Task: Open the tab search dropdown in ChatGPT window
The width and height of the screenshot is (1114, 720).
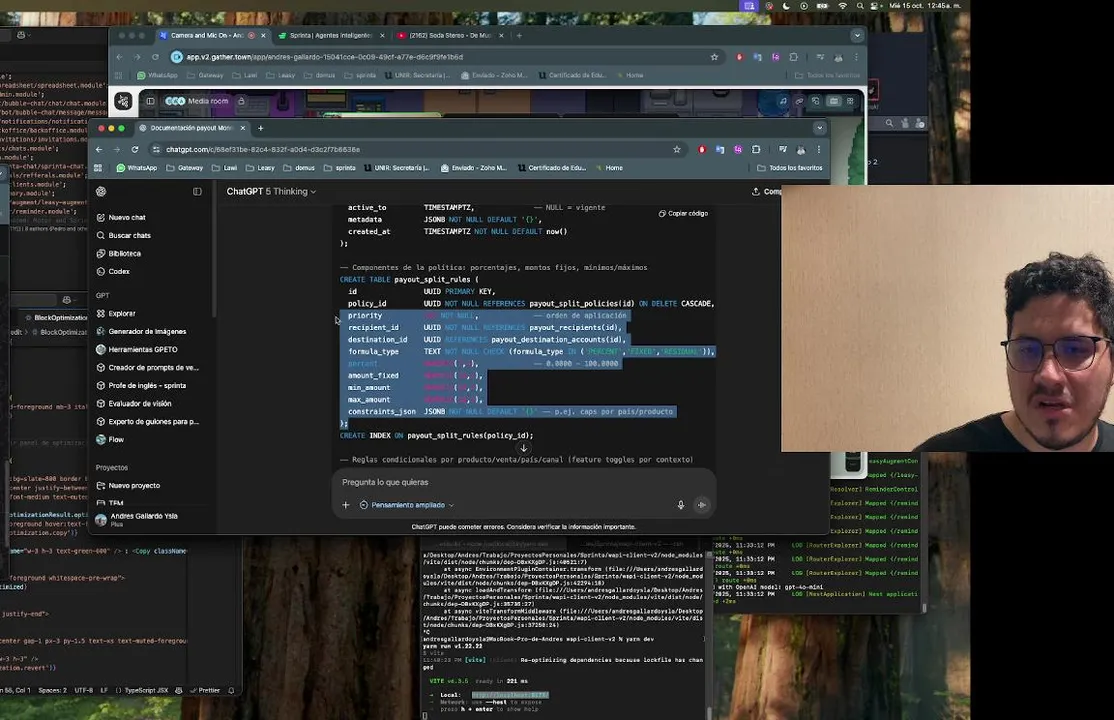Action: click(x=819, y=128)
